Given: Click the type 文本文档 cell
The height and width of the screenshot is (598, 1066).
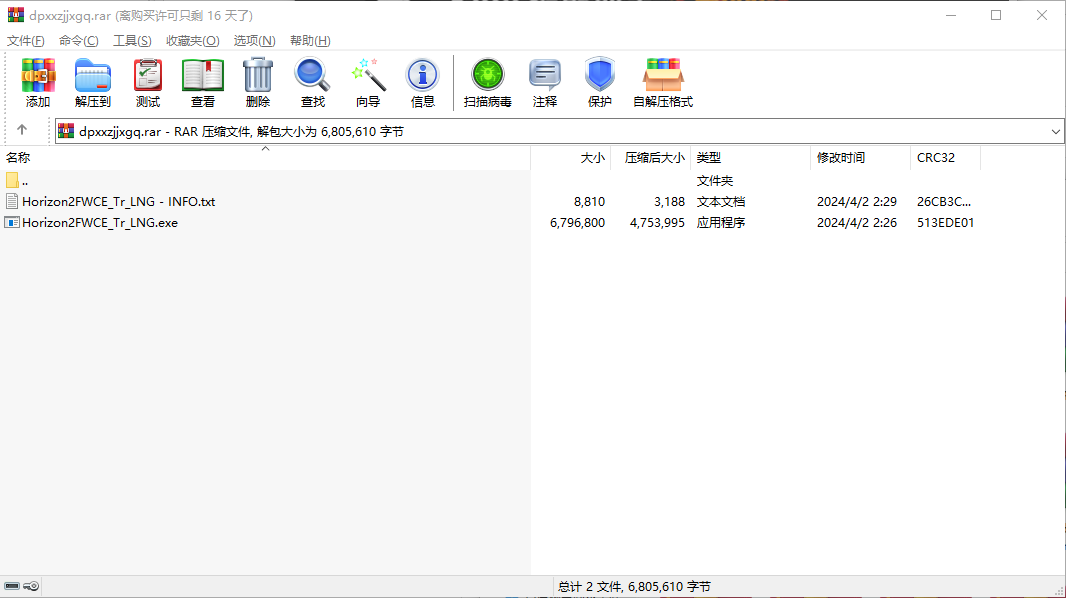Looking at the screenshot, I should pos(721,202).
